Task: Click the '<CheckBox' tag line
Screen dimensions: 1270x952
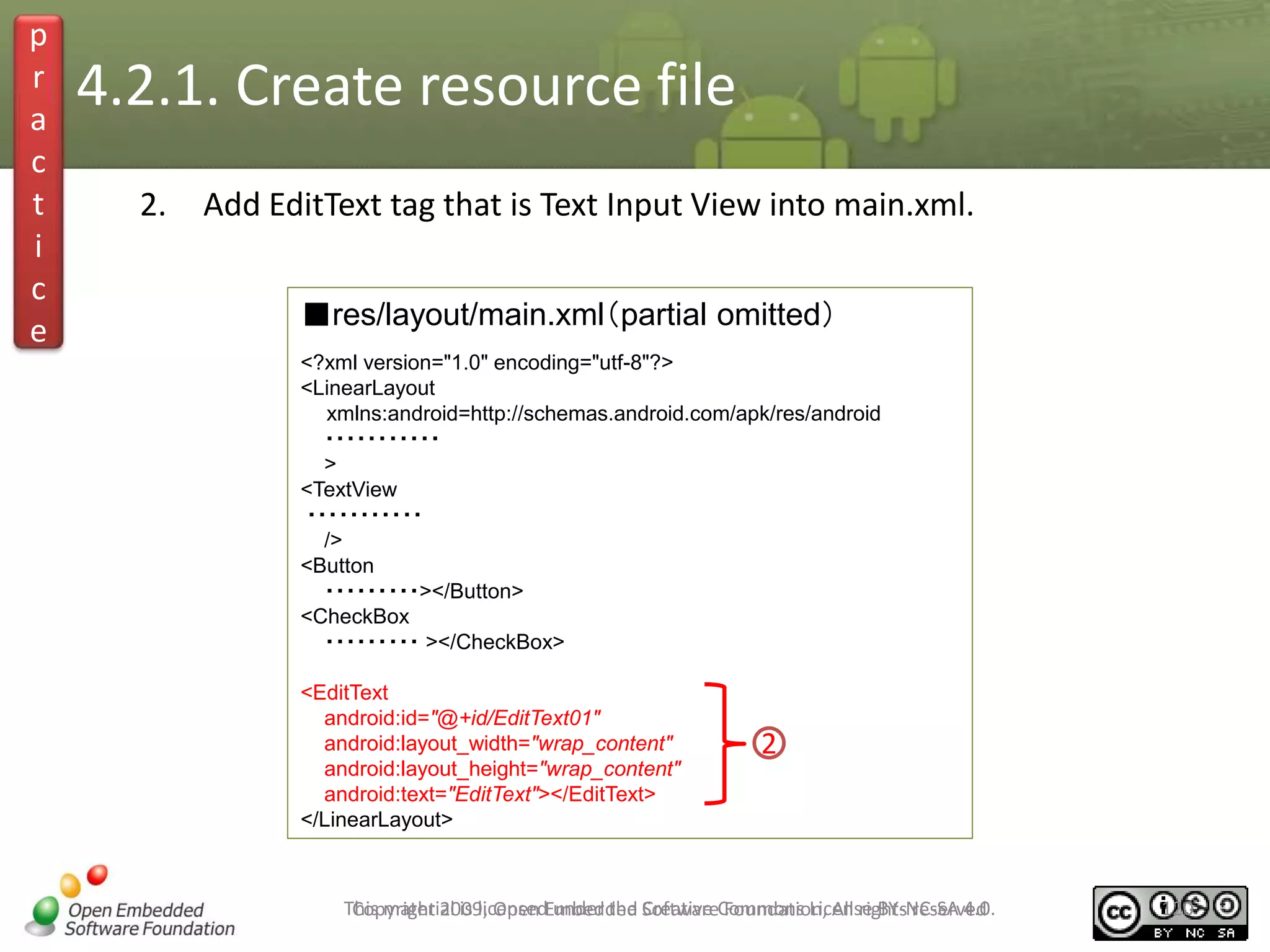Action: coord(355,617)
